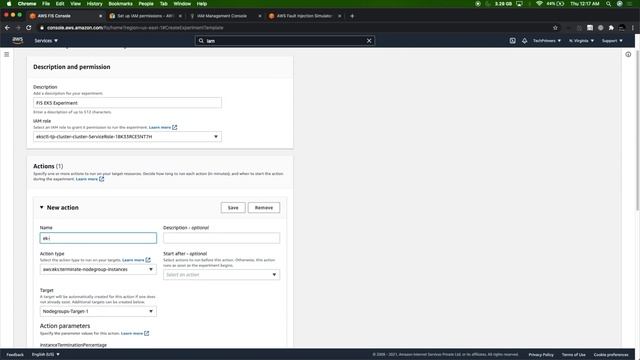This screenshot has height=360, width=640.
Task: Bookmark this page with the star icon
Action: (x=555, y=28)
